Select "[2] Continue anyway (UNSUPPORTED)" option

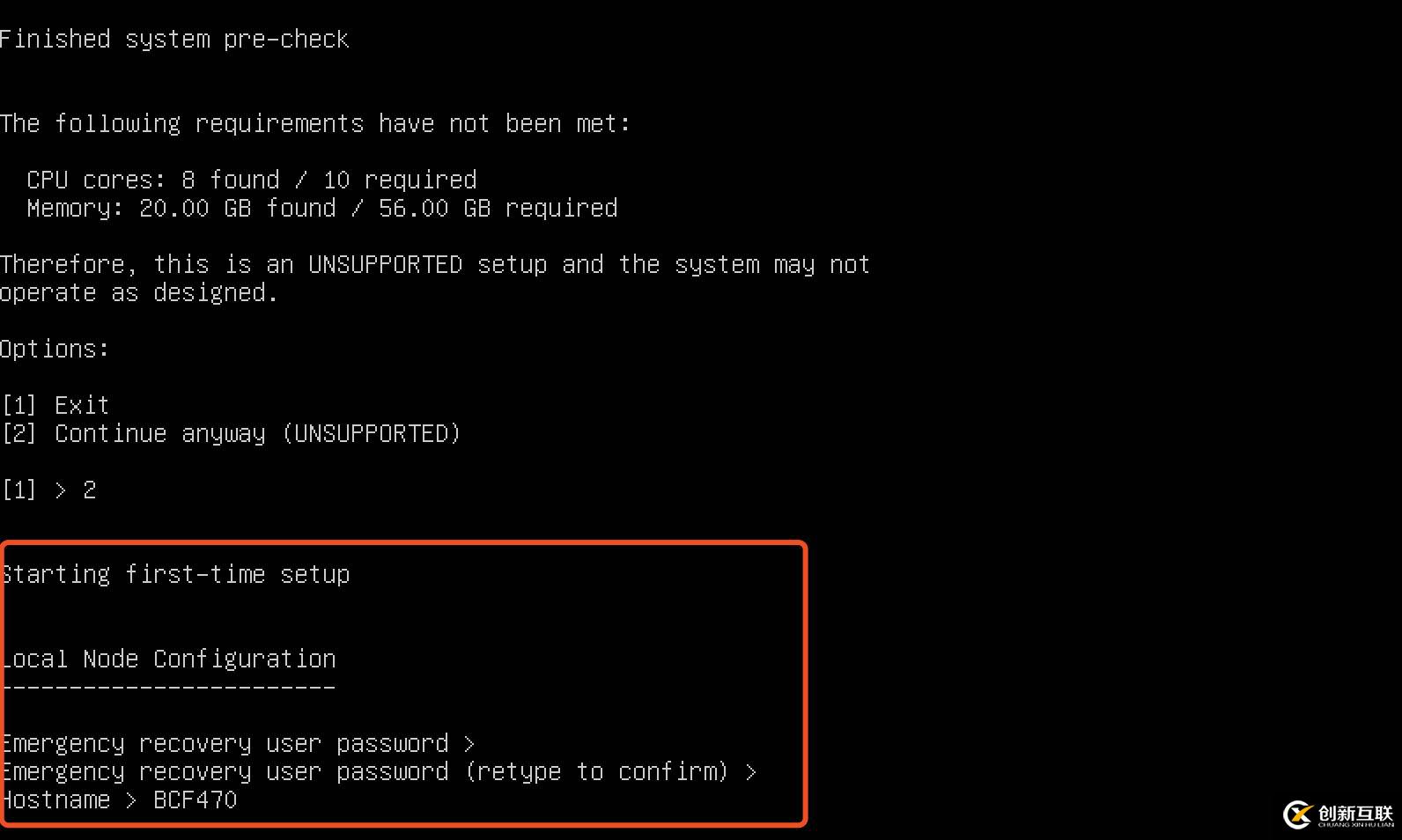[231, 433]
